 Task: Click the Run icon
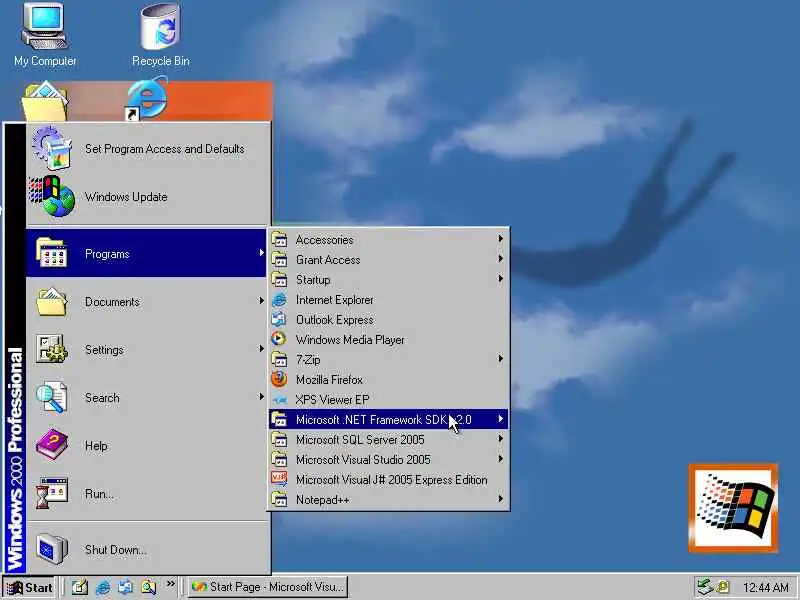52,493
